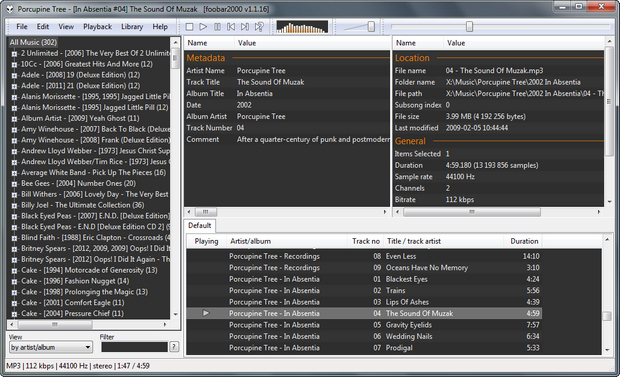Click the Playing column header

click(x=206, y=241)
